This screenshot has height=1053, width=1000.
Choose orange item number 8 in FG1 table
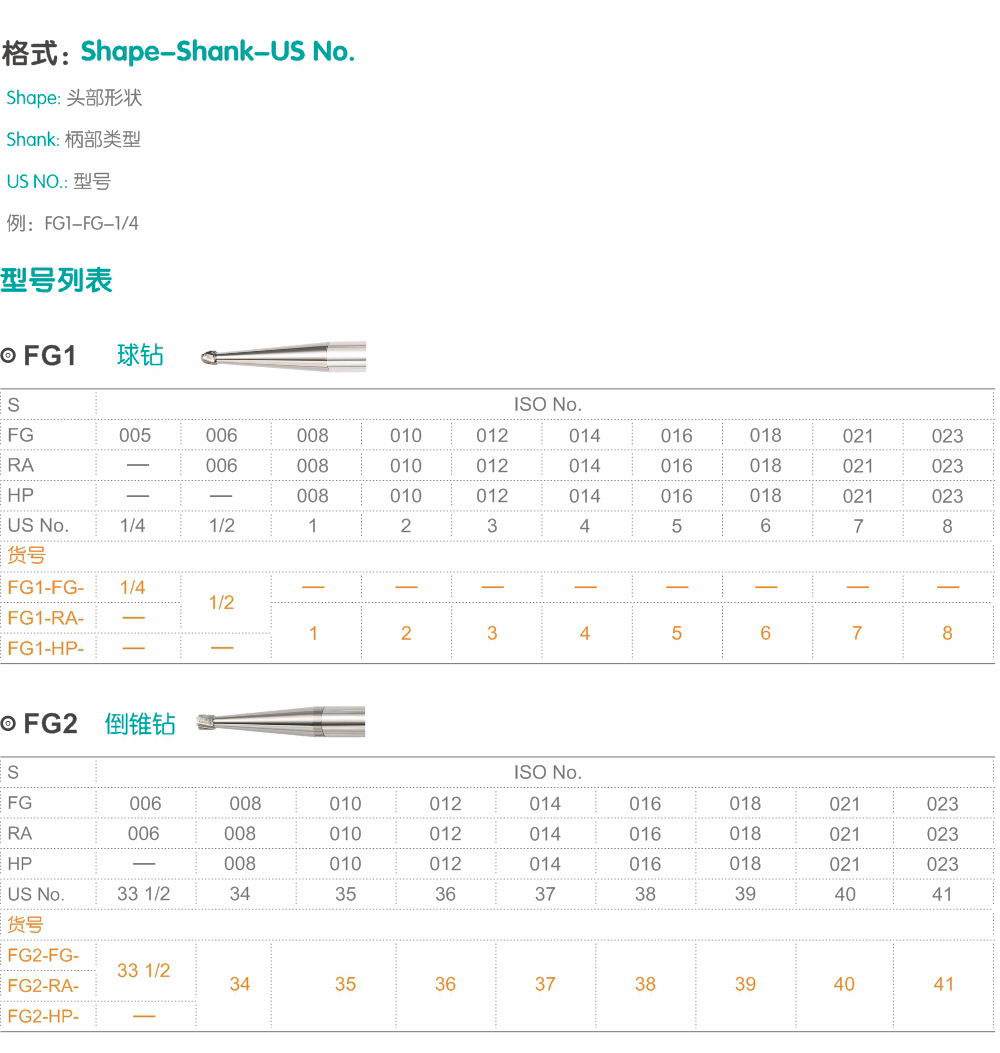pos(947,633)
